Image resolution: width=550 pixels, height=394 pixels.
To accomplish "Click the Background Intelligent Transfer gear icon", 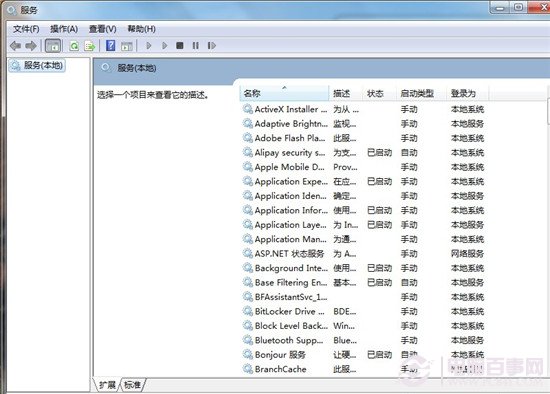I will [x=248, y=268].
